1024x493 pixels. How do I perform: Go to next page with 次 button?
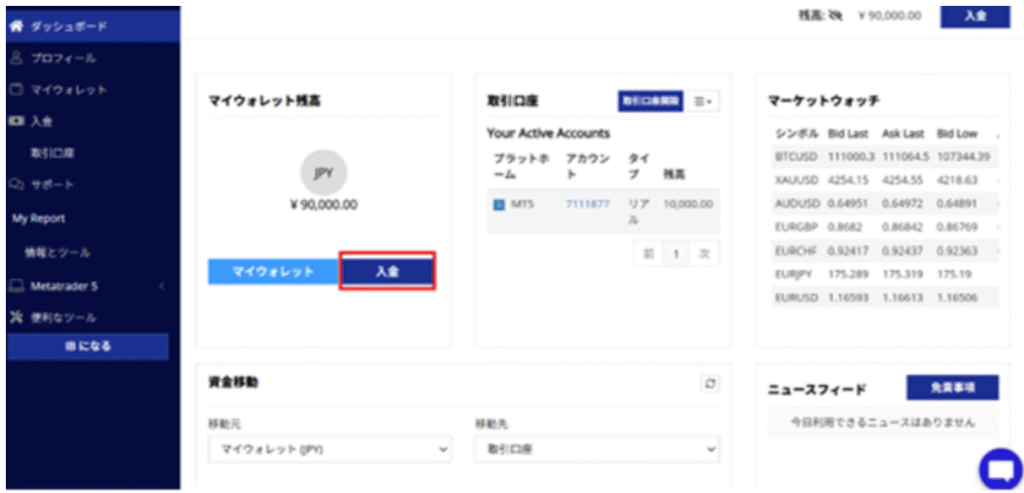(x=704, y=254)
